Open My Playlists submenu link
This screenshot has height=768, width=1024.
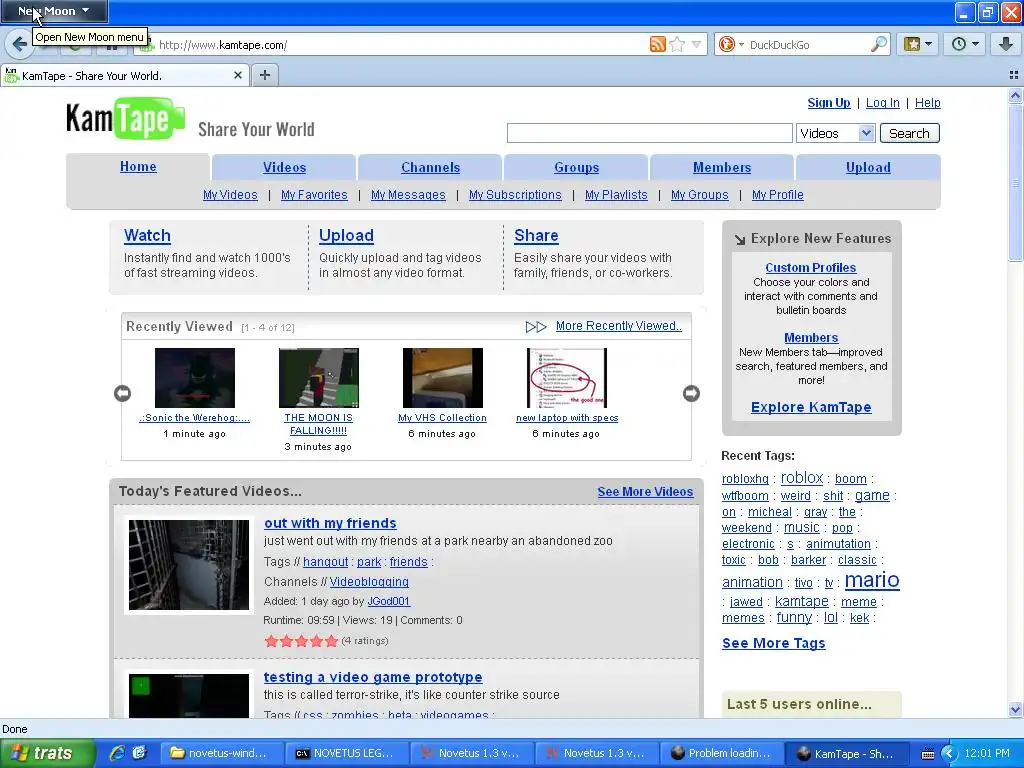pyautogui.click(x=616, y=195)
